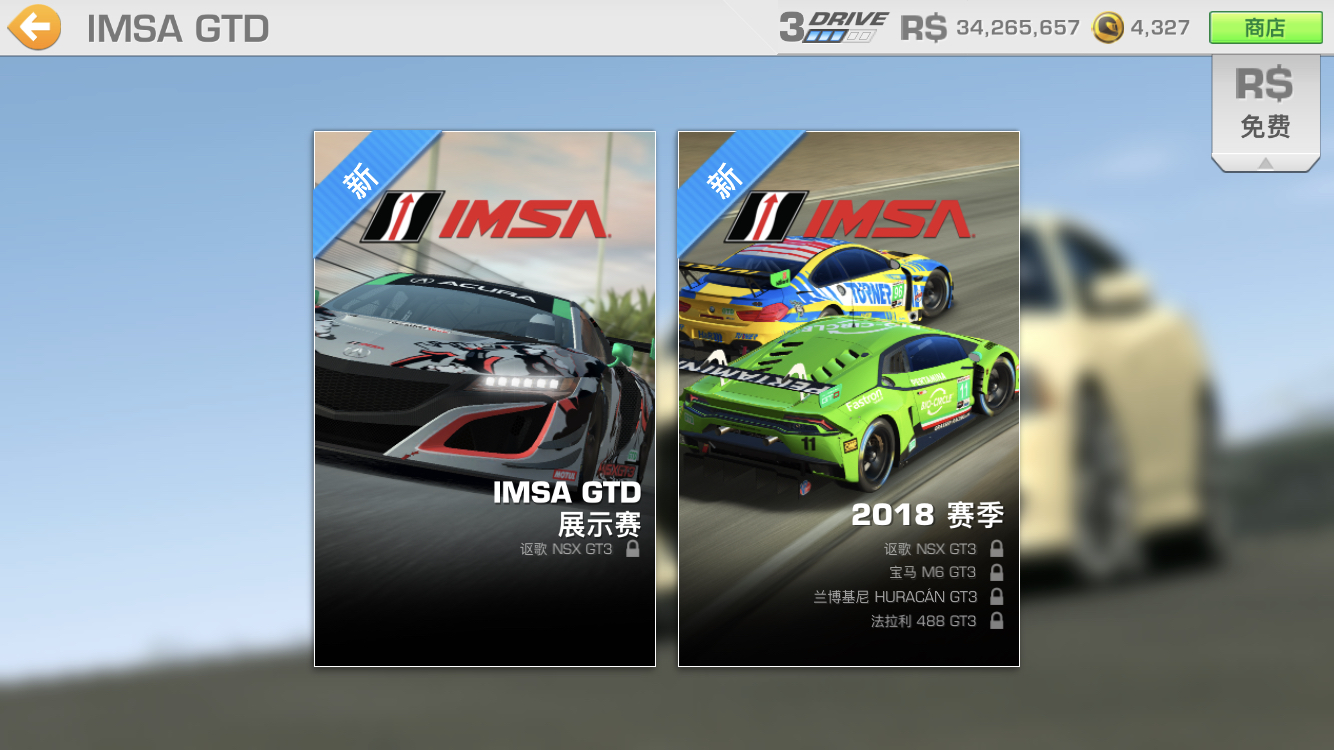Image resolution: width=1334 pixels, height=750 pixels.
Task: Click the 4,327 gold balance
Action: (x=1160, y=28)
